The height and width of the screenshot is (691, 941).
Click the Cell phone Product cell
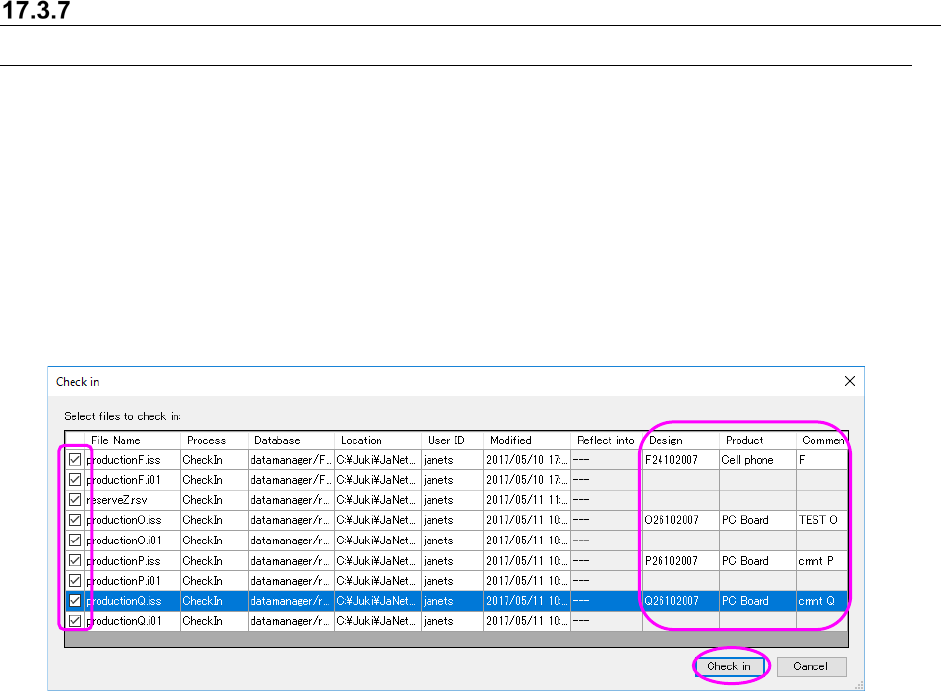748,460
